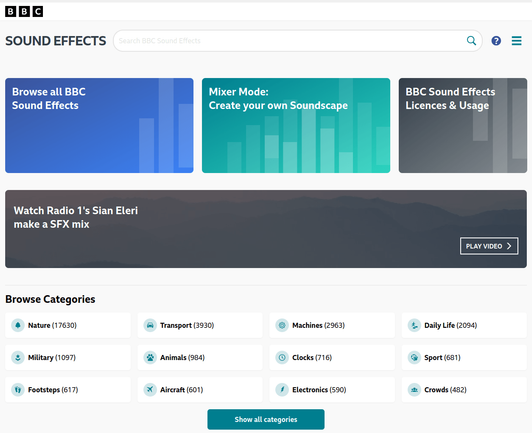Click Show all categories button
Image resolution: width=532 pixels, height=433 pixels.
[x=266, y=419]
